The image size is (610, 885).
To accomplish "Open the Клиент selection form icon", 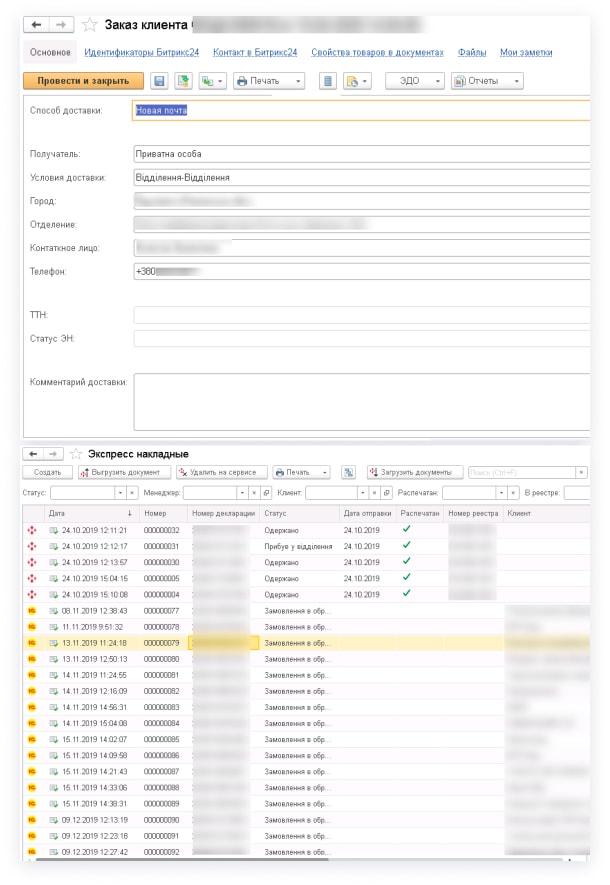I will (x=387, y=493).
